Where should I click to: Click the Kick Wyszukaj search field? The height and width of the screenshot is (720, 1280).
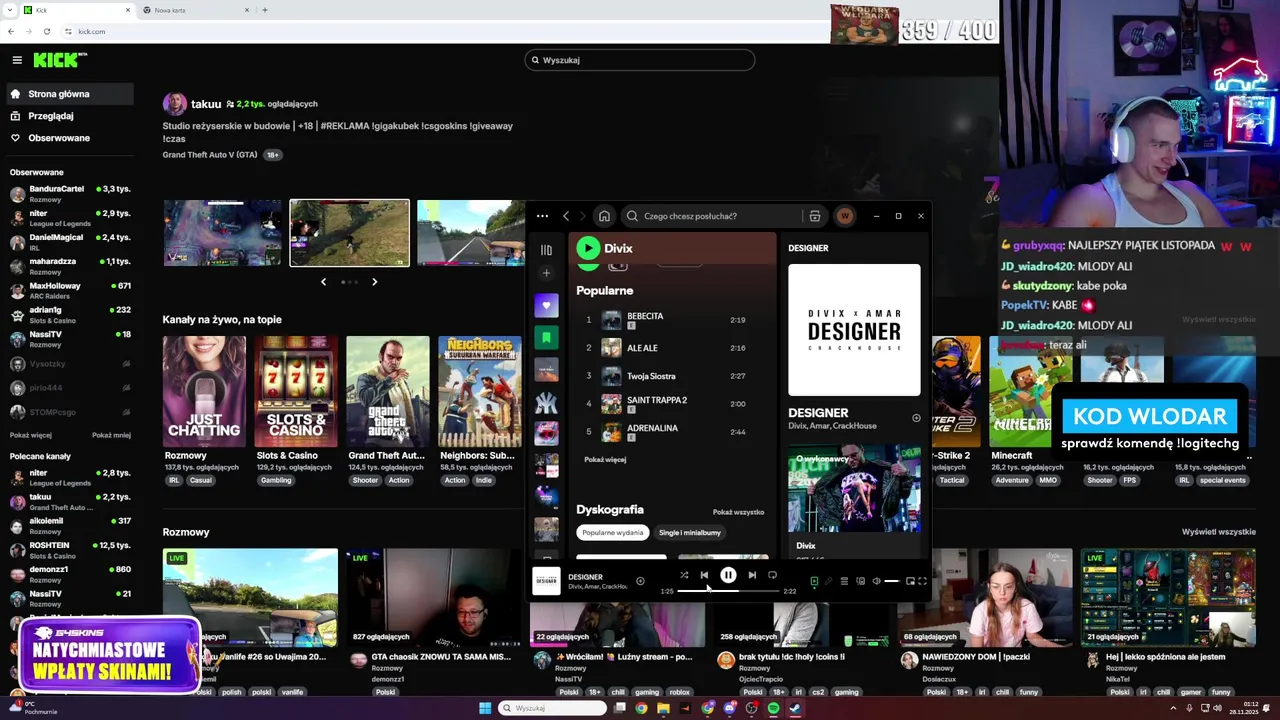(640, 60)
